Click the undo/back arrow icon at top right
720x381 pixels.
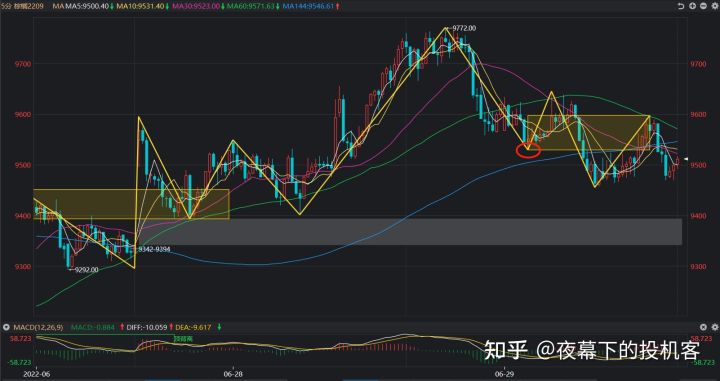pos(681,6)
